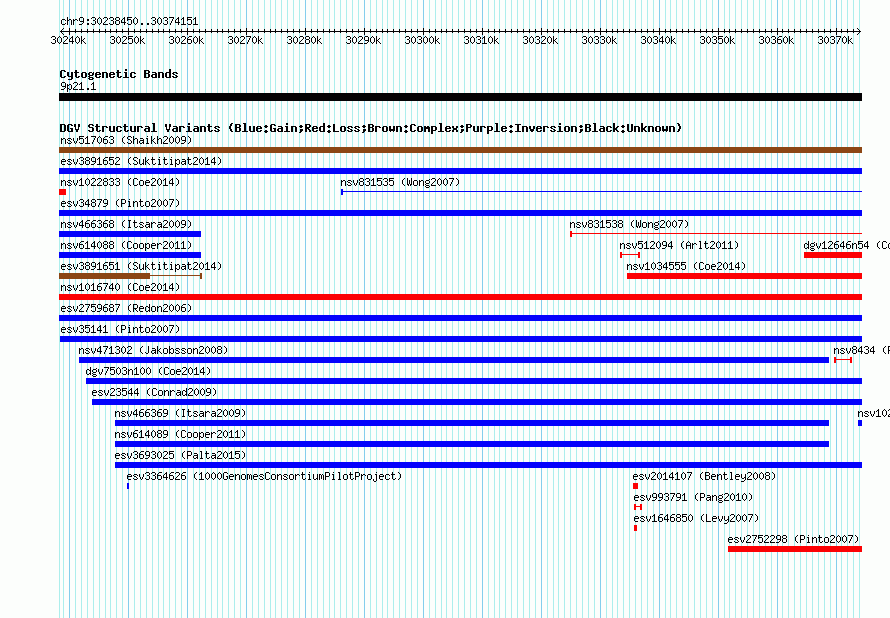Click the blue nsv466369 gain bar
This screenshot has height=618, width=890.
472,423
